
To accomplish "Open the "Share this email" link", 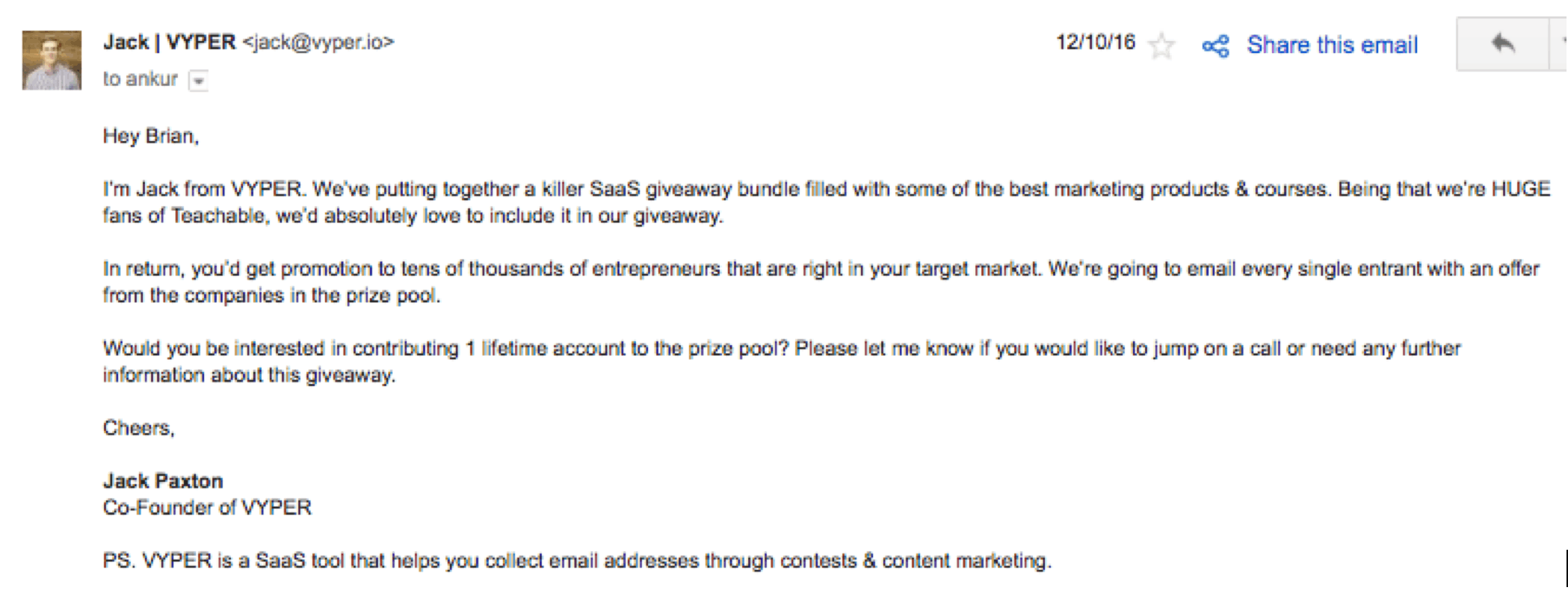I will [1332, 45].
